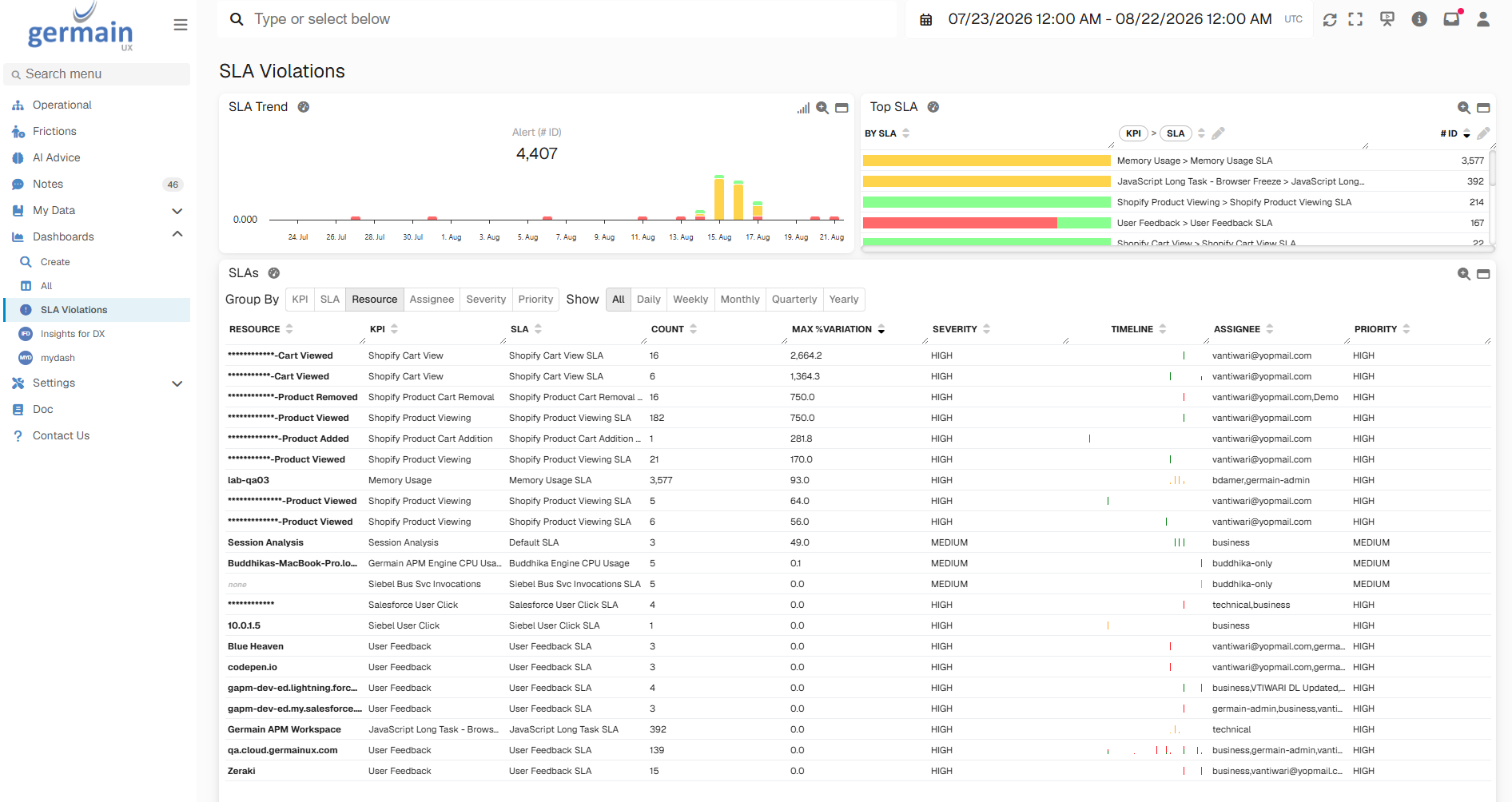The width and height of the screenshot is (1512, 802).
Task: Open Insights for DX dashboard
Action: [x=73, y=334]
